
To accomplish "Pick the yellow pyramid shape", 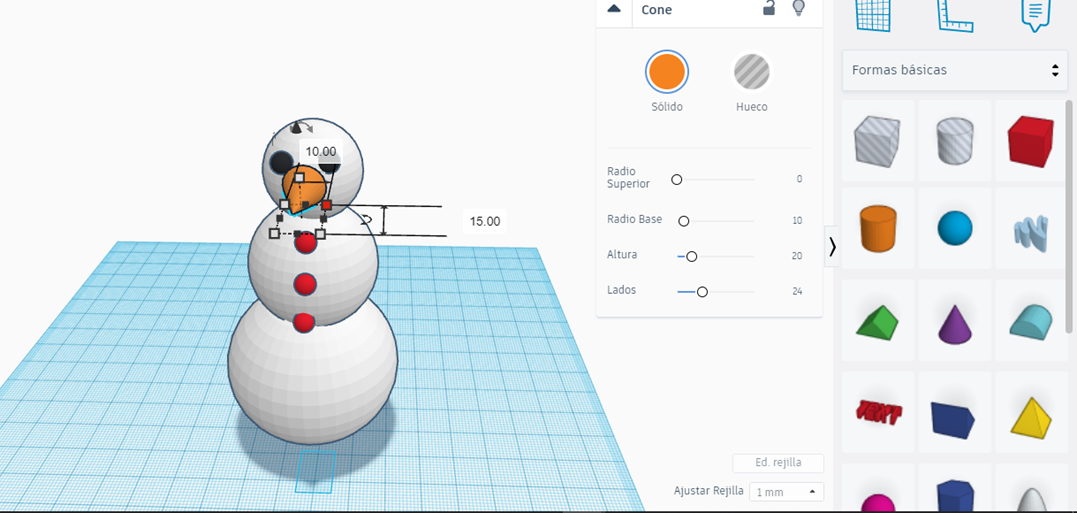I will (1031, 417).
